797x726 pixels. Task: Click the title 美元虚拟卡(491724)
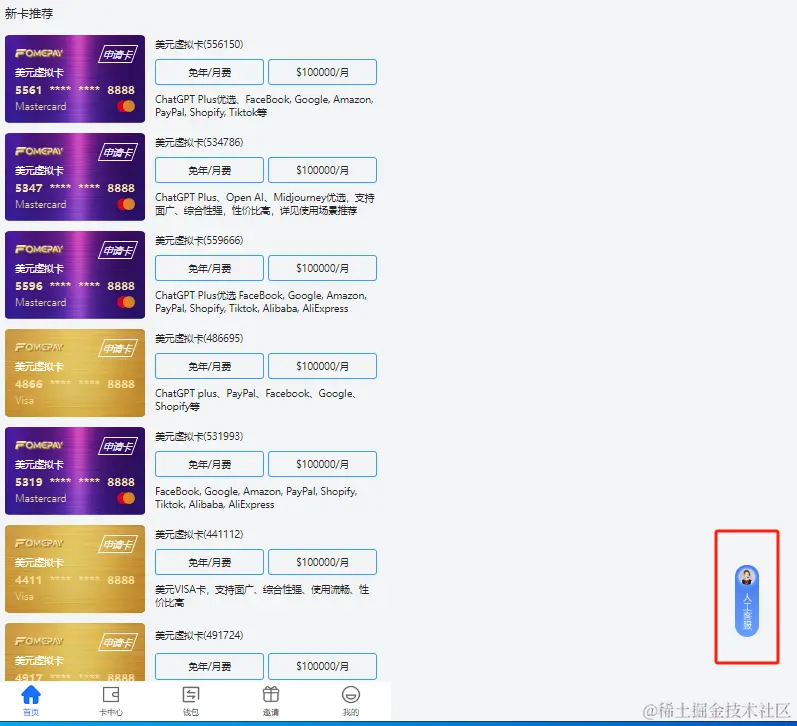point(199,635)
